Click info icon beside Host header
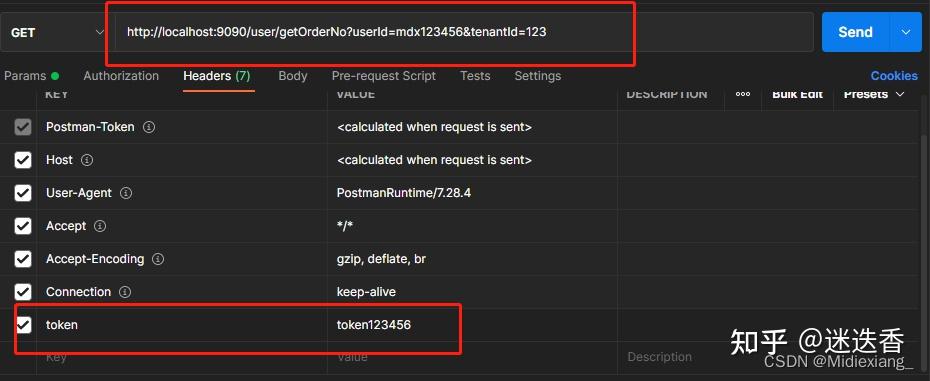Screen dimensions: 930x381 click(87, 160)
